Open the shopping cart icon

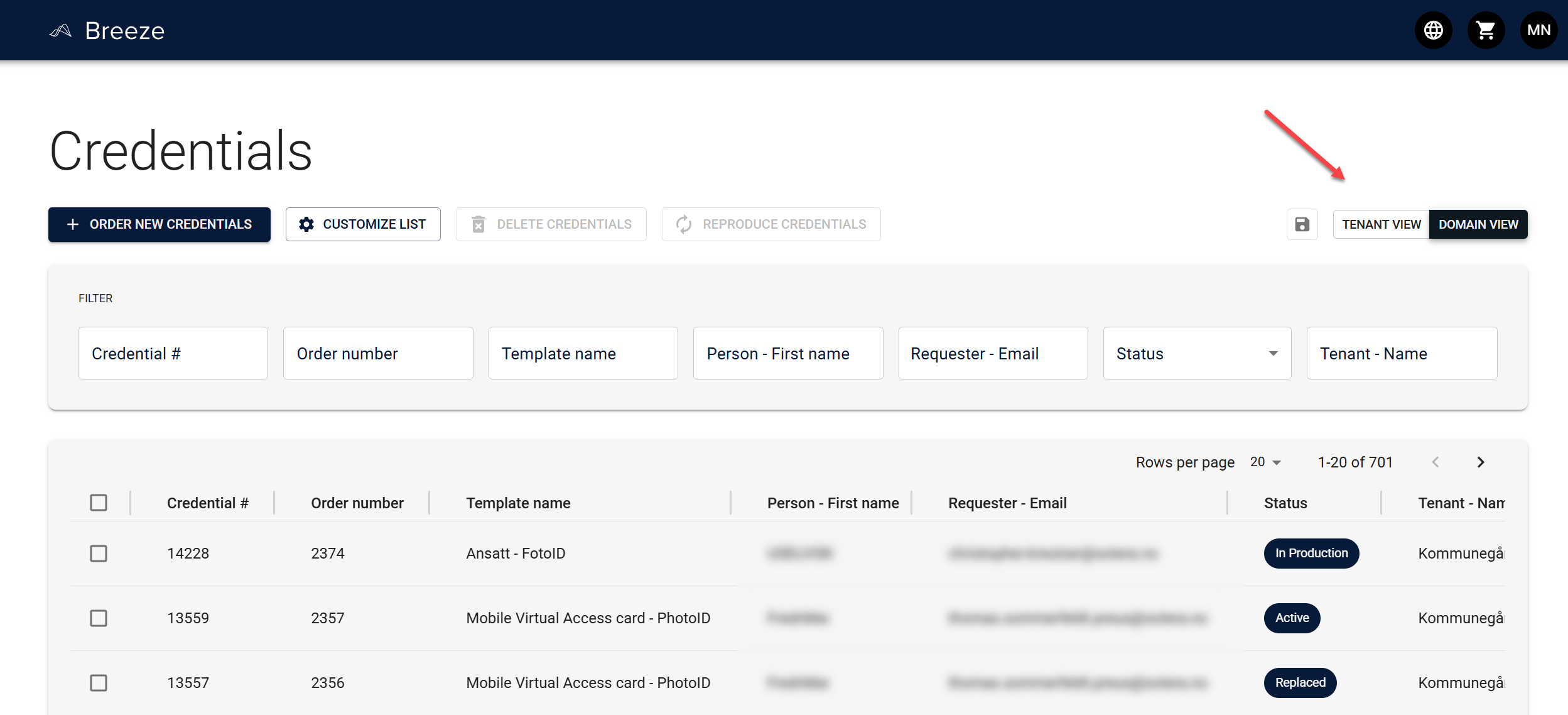(x=1486, y=30)
